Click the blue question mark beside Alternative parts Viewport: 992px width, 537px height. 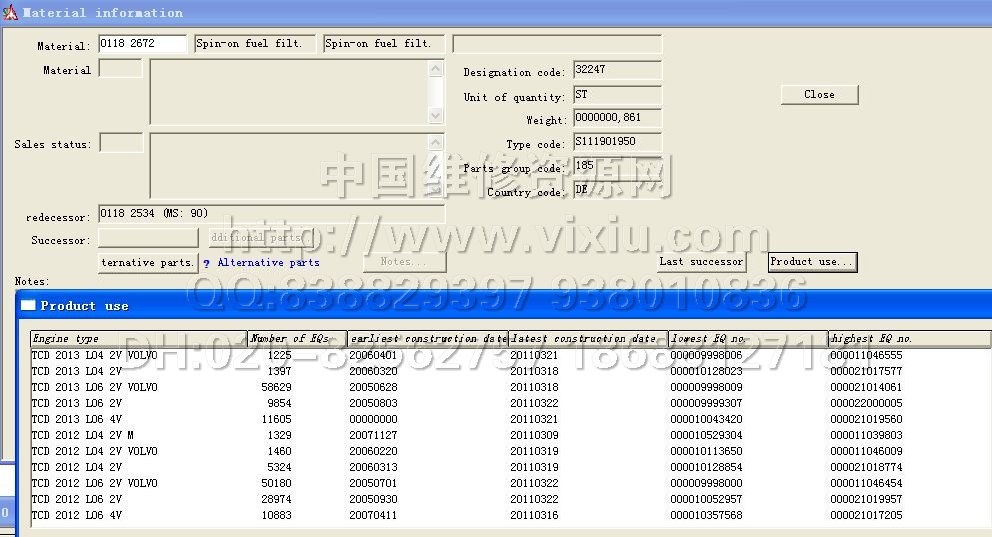206,263
